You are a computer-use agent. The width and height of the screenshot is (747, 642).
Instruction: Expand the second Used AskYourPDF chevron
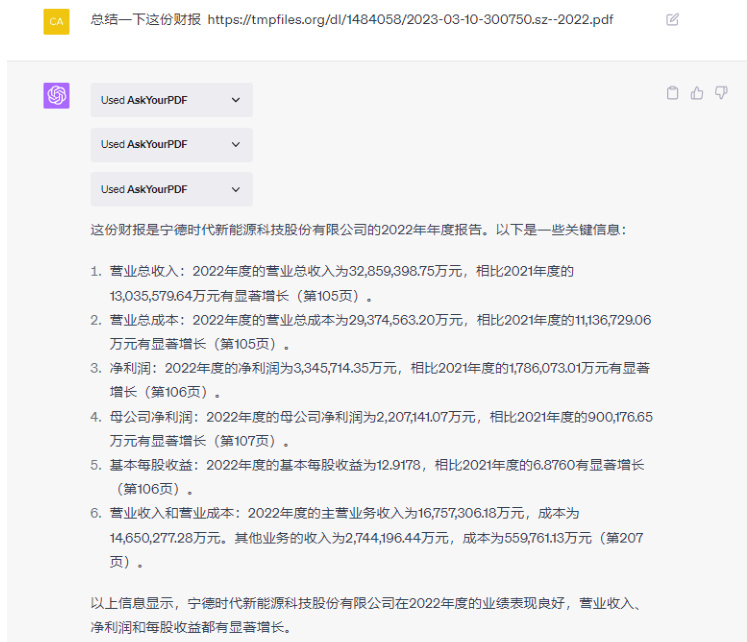tap(236, 144)
